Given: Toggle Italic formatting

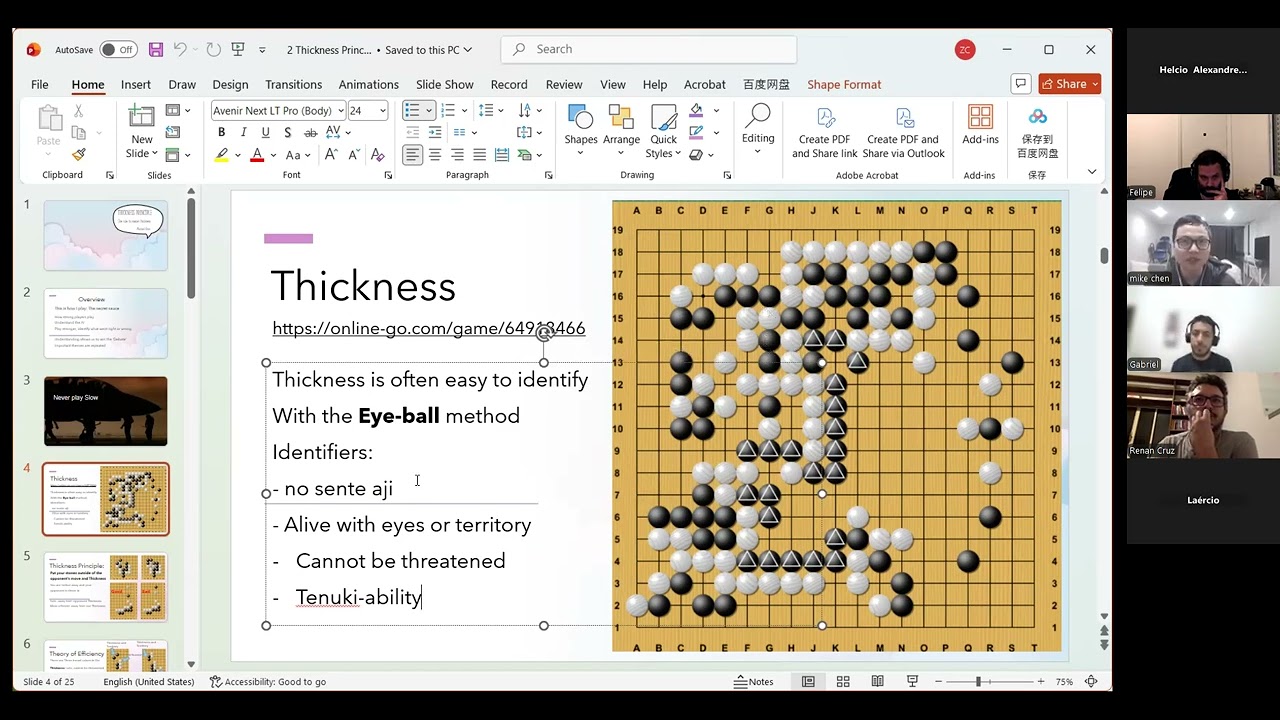Looking at the screenshot, I should (243, 132).
